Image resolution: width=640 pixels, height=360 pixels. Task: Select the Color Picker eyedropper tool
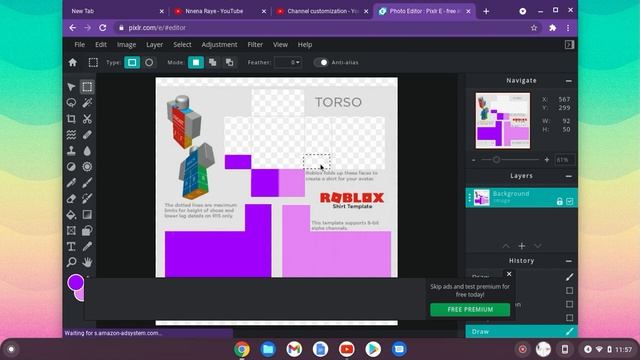pyautogui.click(x=87, y=247)
